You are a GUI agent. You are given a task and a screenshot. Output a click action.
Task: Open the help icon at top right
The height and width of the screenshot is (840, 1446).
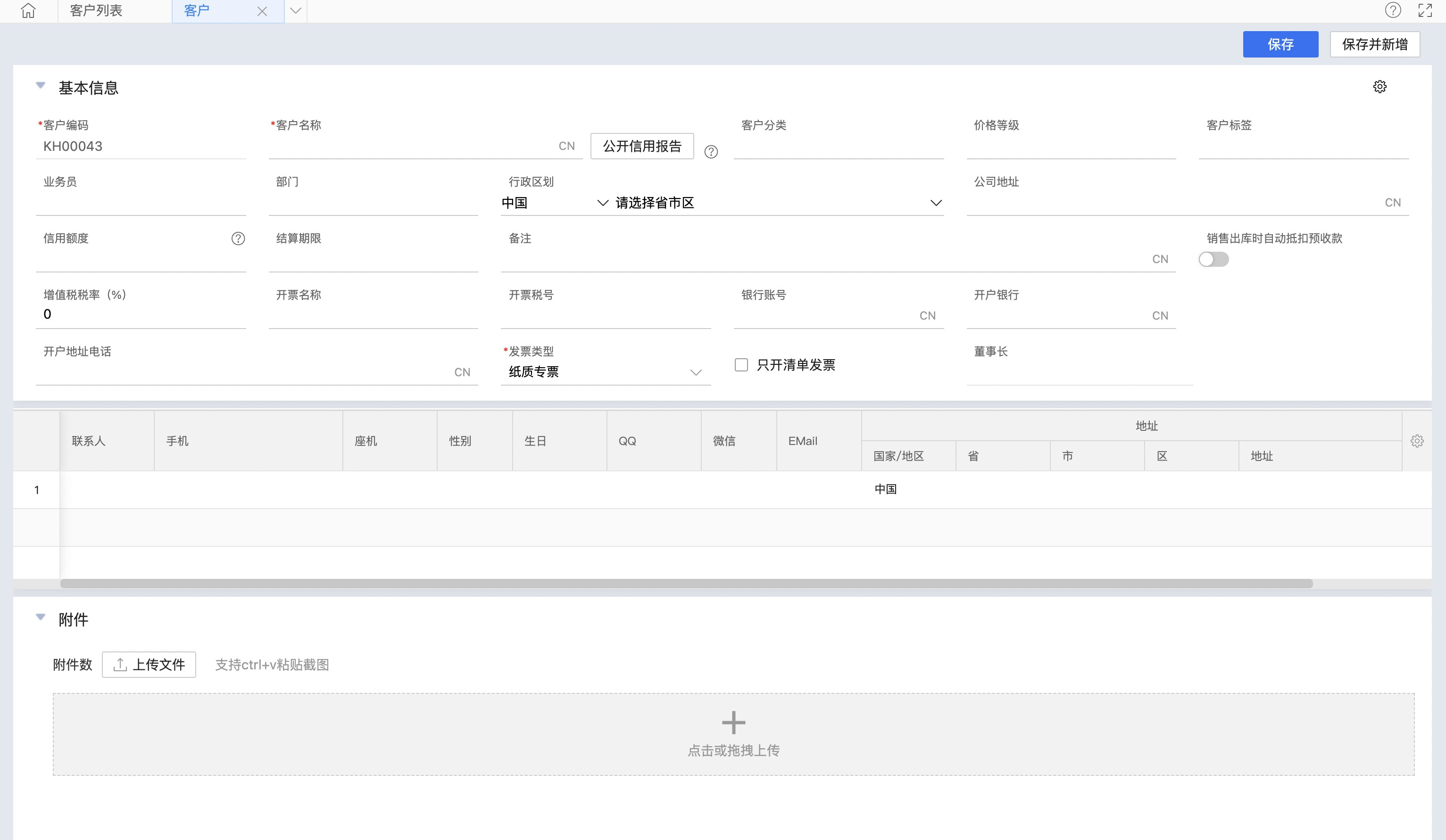1393,10
